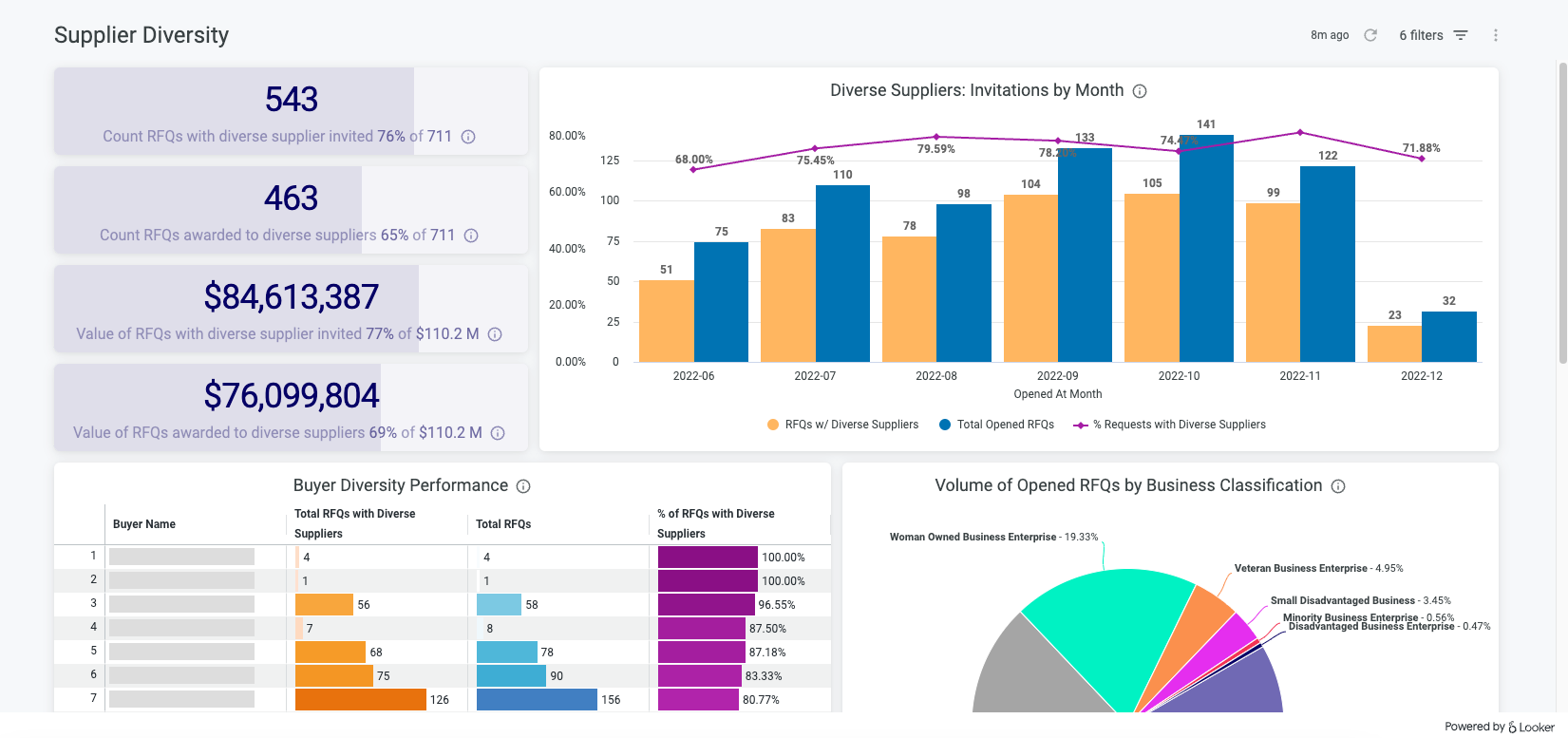
Task: Click the Woman Owned Business Enterprise 19.33% label
Action: [993, 537]
